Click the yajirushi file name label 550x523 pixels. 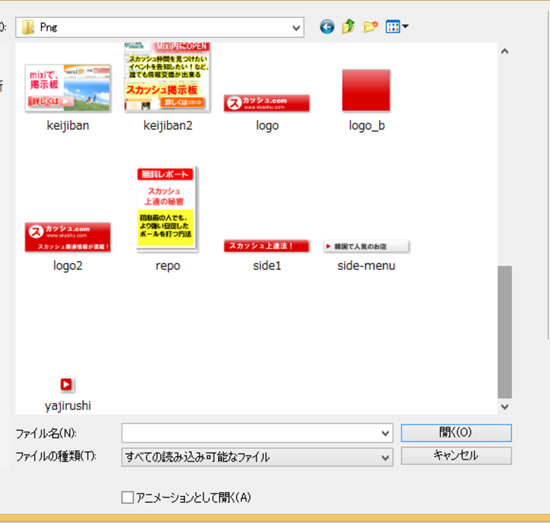pyautogui.click(x=68, y=406)
